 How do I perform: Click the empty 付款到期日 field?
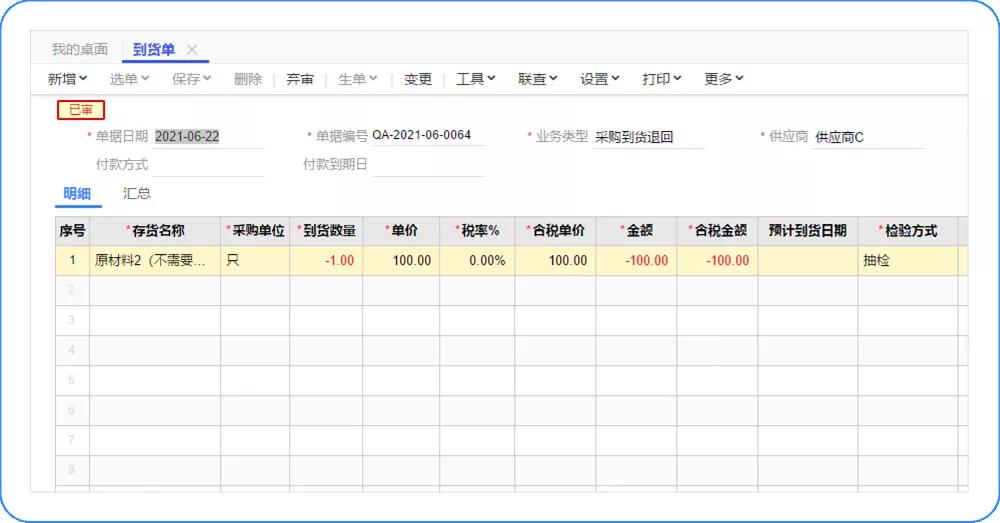coord(428,165)
